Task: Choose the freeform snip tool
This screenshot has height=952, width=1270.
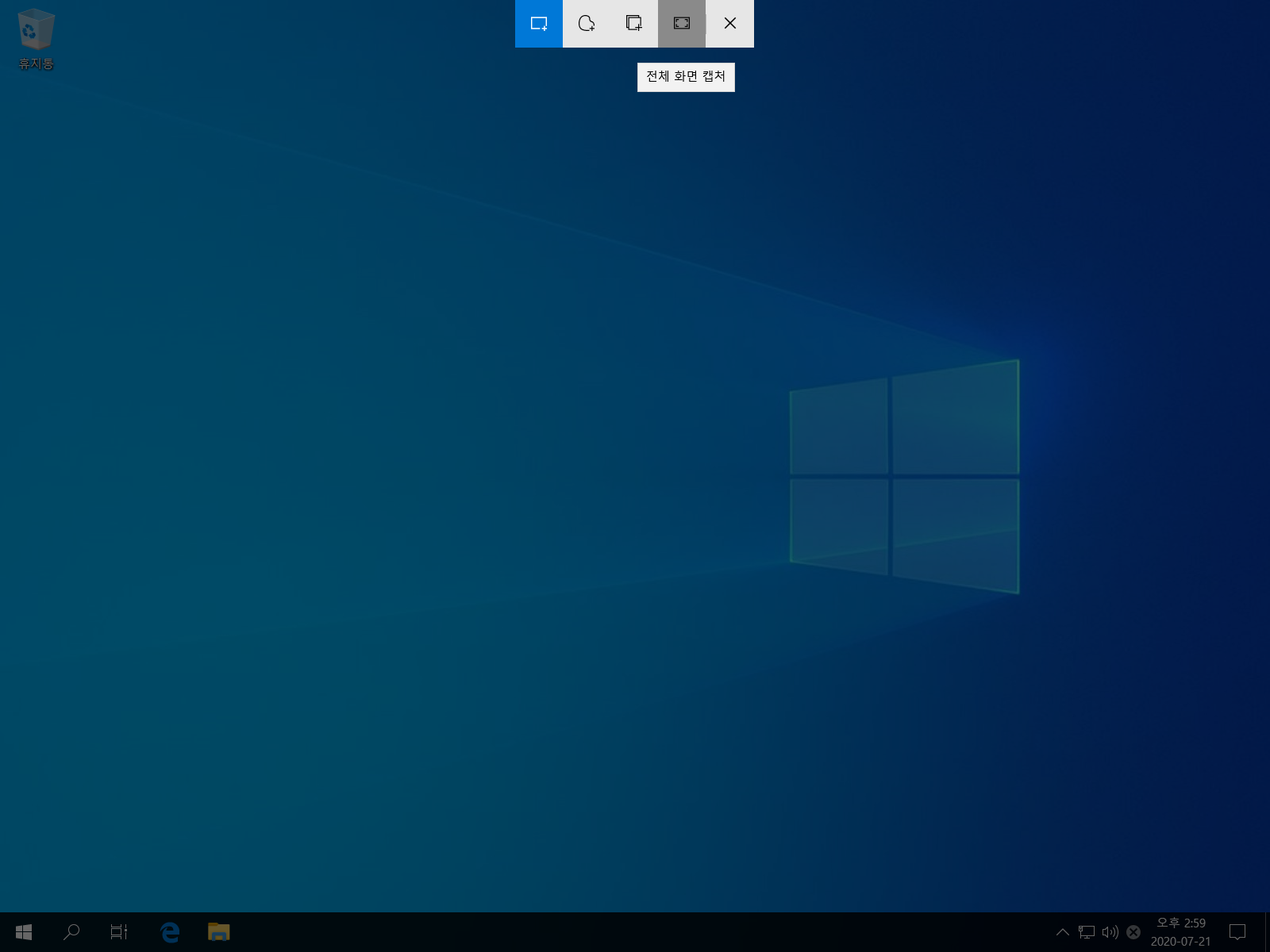Action: tap(587, 24)
